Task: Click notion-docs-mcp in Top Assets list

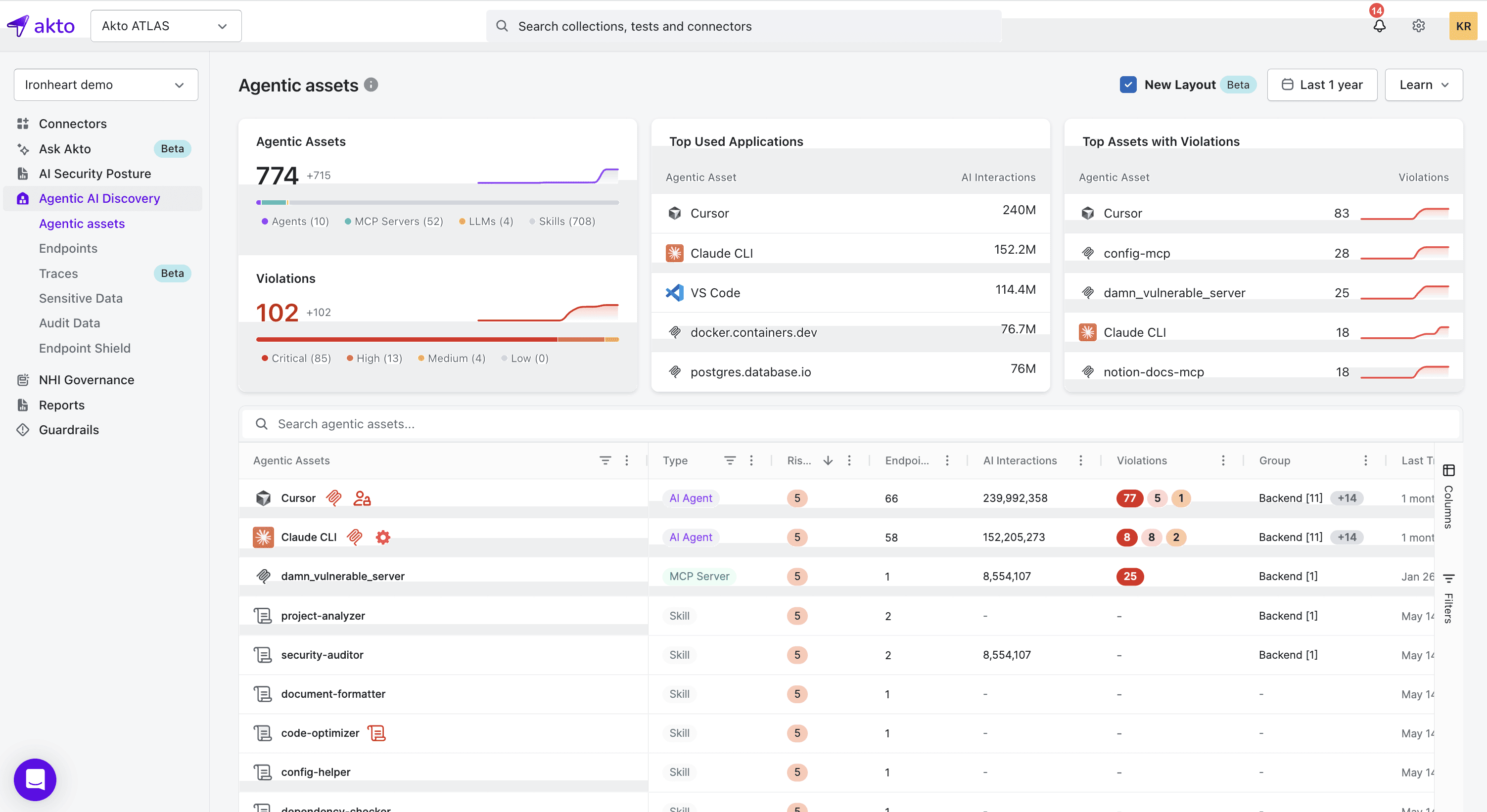Action: tap(1154, 372)
